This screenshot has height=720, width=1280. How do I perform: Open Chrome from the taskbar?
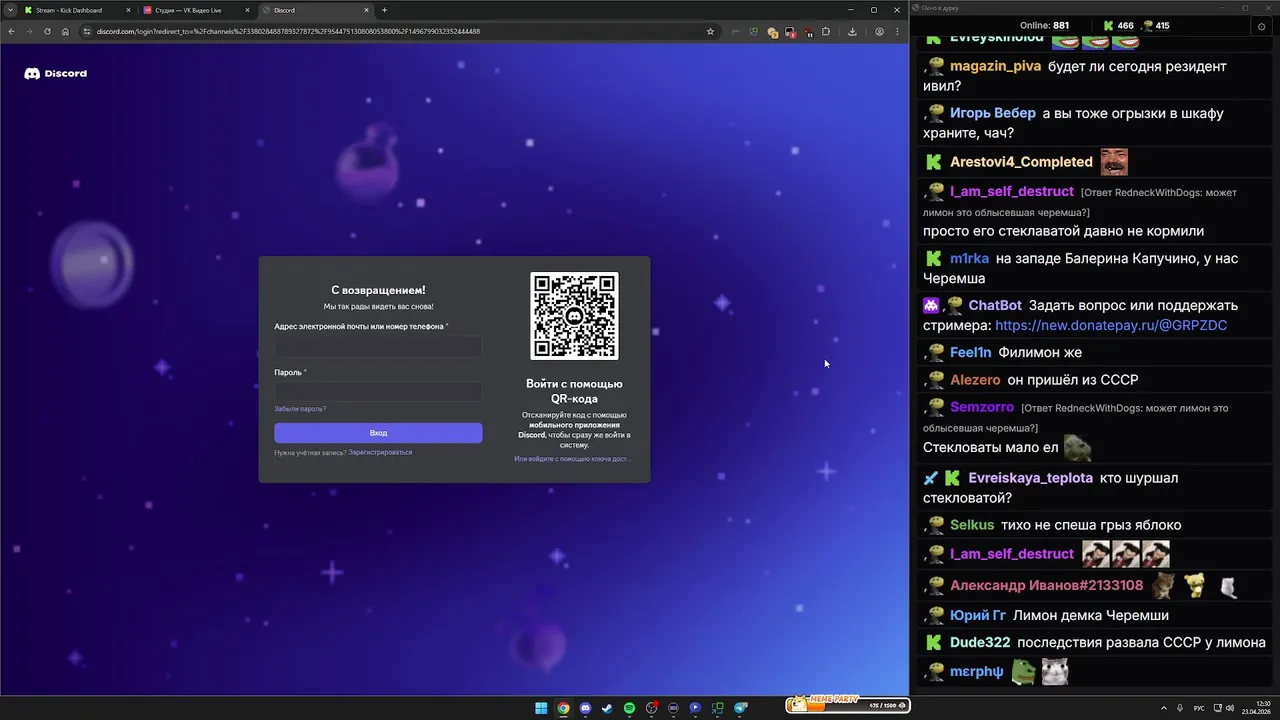pos(563,708)
